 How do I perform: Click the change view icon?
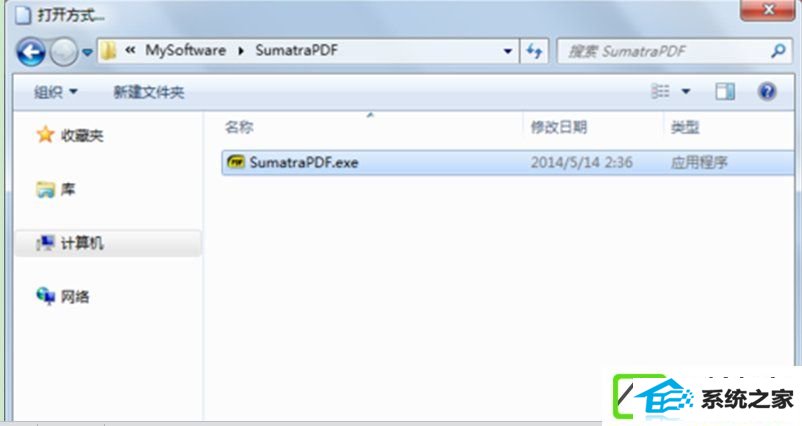[660, 92]
